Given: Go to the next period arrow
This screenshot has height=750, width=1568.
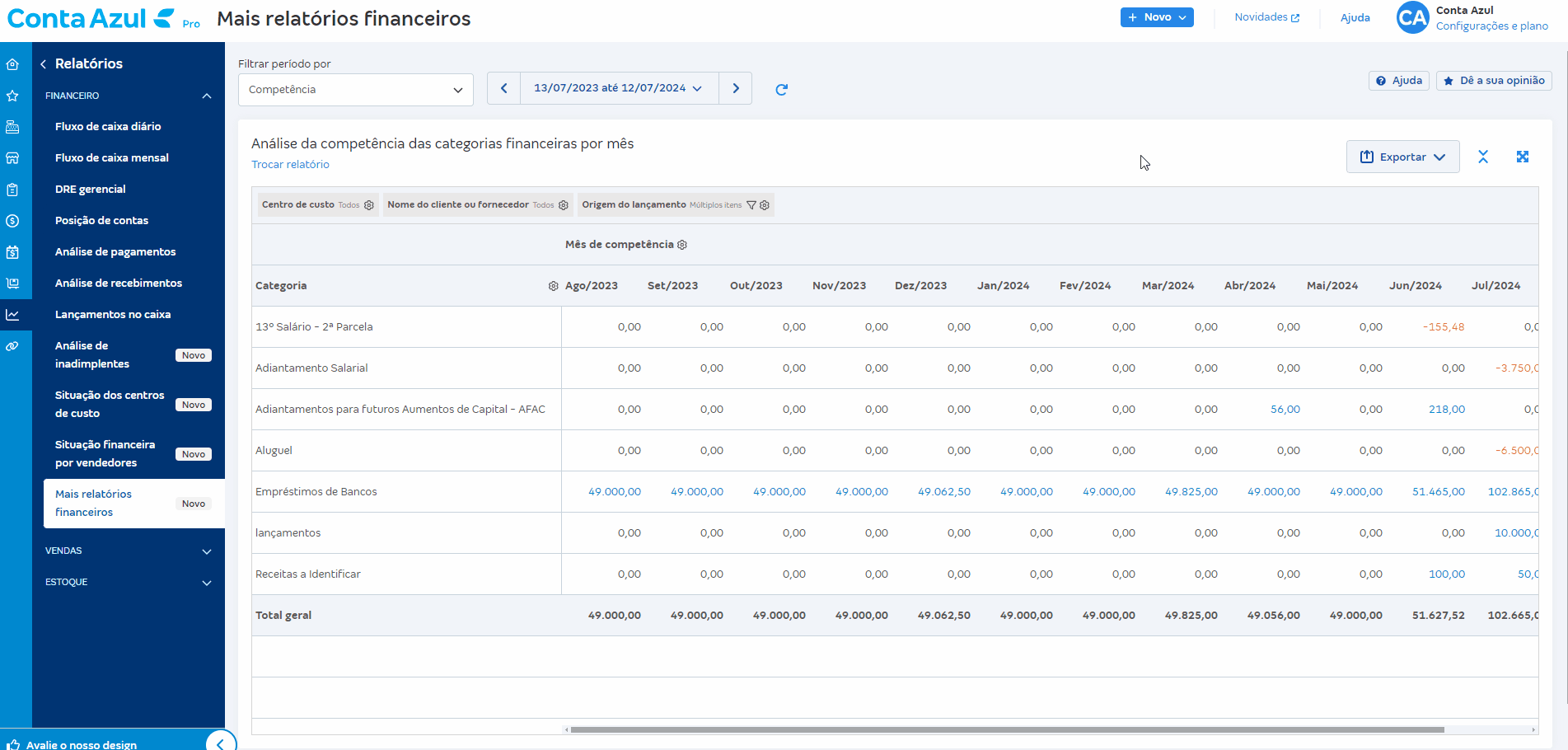Looking at the screenshot, I should point(736,88).
